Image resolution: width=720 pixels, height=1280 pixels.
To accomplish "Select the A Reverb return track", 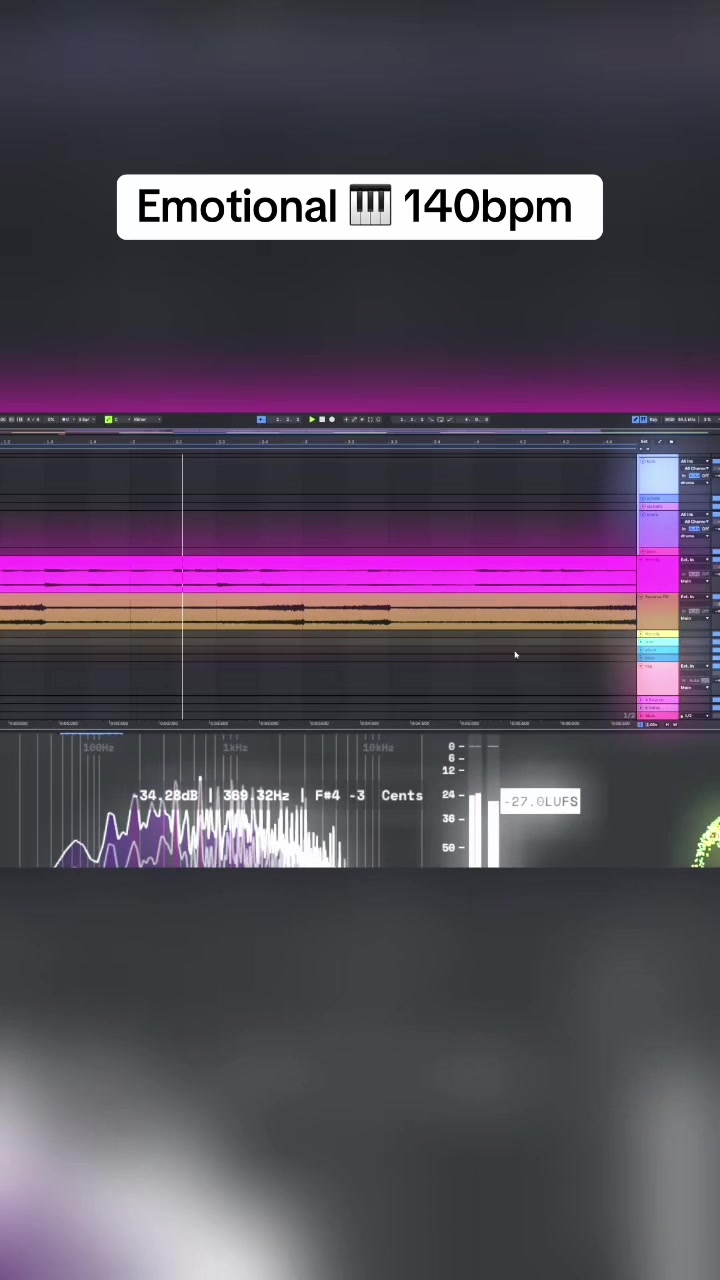I will pyautogui.click(x=658, y=700).
